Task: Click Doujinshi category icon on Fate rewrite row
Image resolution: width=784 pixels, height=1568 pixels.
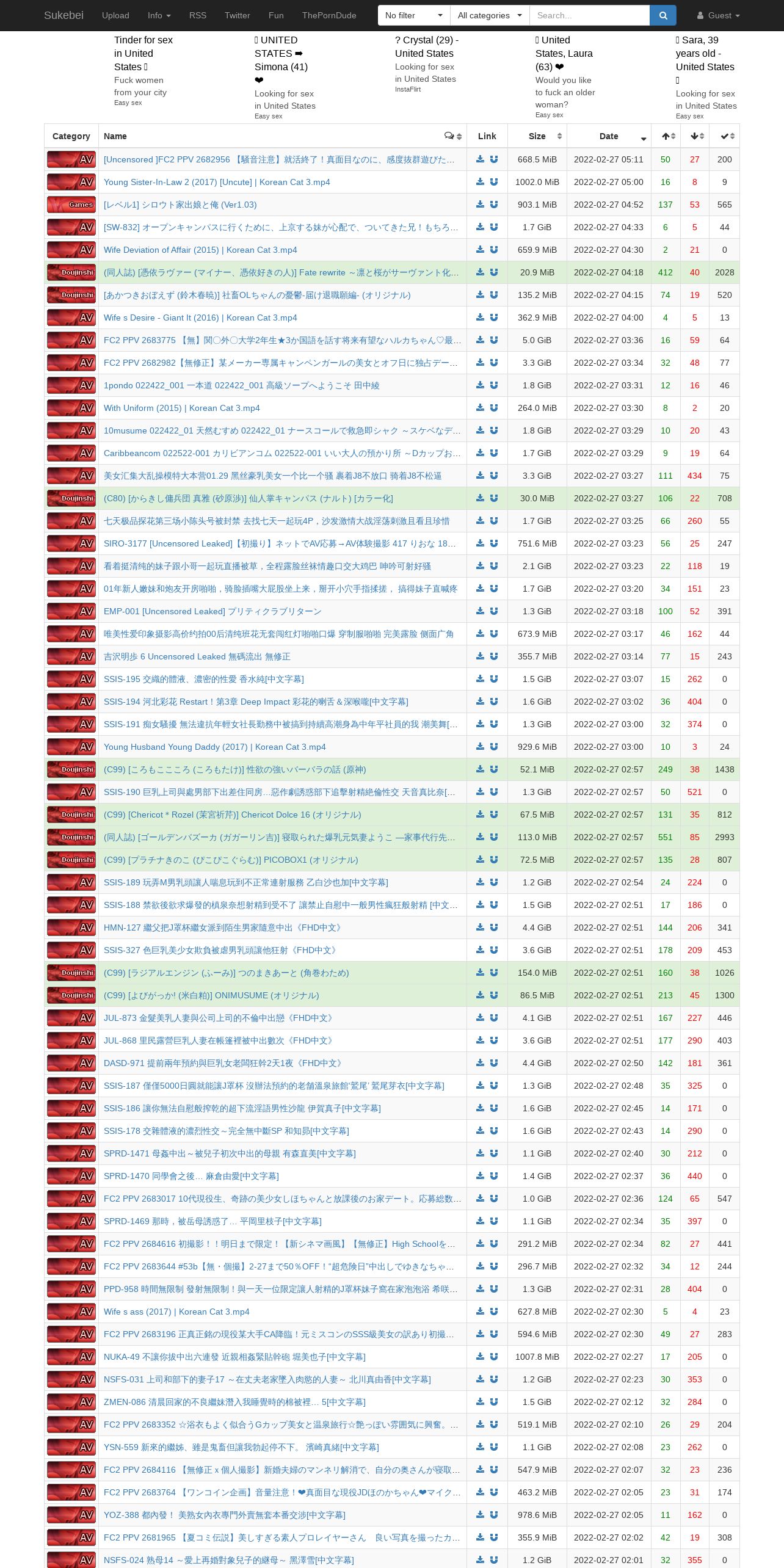Action: [x=71, y=272]
